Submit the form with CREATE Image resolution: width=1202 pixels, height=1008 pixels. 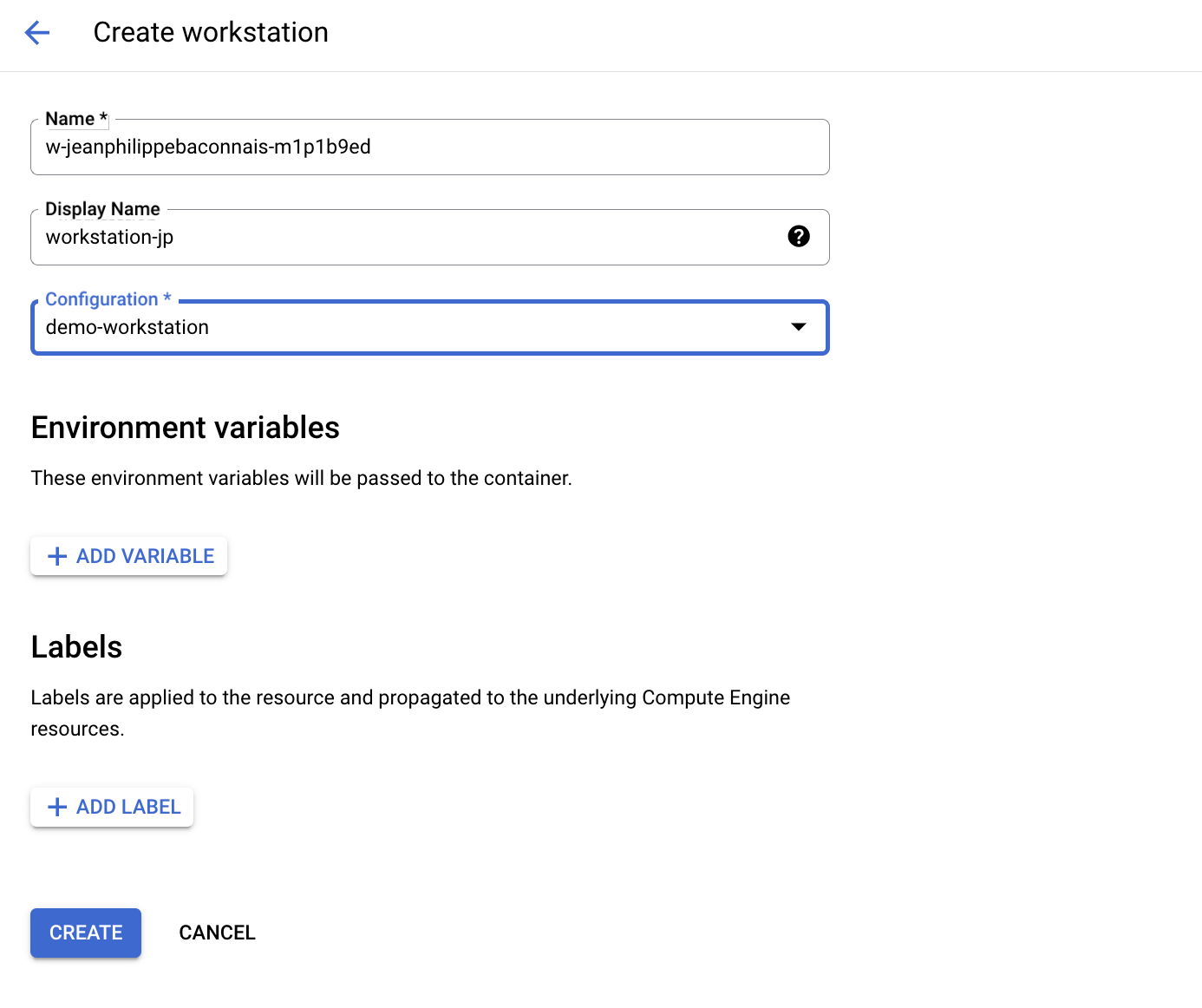tap(86, 933)
